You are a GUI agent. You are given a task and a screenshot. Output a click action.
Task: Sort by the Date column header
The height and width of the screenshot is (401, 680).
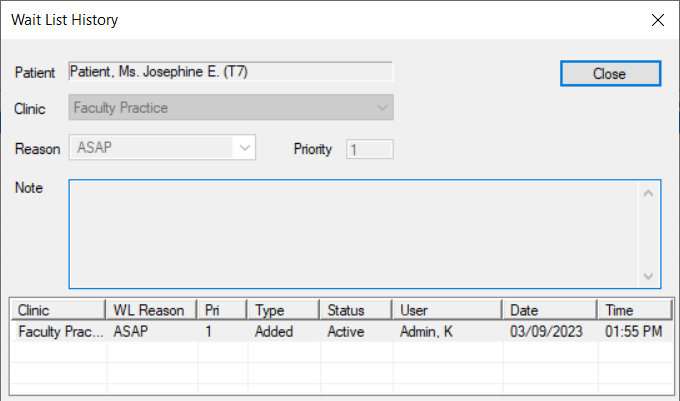pos(549,310)
